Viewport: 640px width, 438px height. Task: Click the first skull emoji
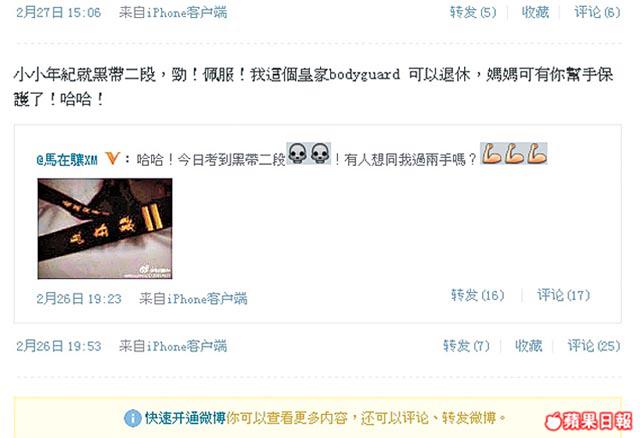pyautogui.click(x=298, y=154)
